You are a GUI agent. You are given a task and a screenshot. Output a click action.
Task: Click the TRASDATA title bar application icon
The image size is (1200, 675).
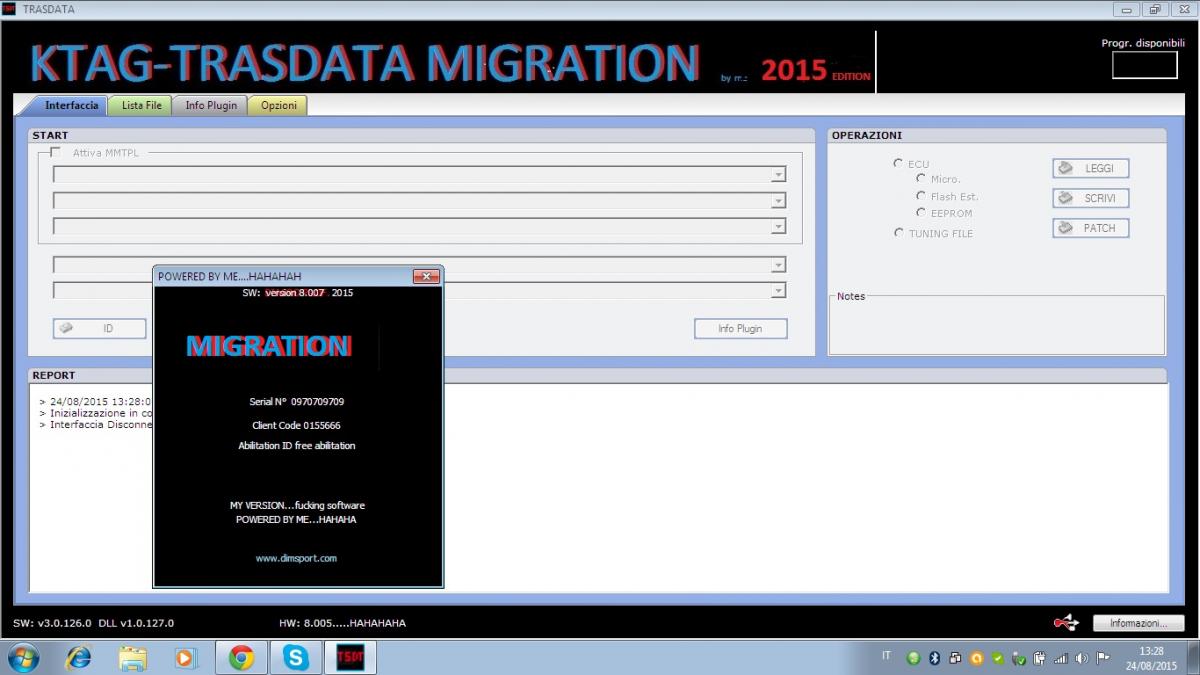pyautogui.click(x=9, y=9)
